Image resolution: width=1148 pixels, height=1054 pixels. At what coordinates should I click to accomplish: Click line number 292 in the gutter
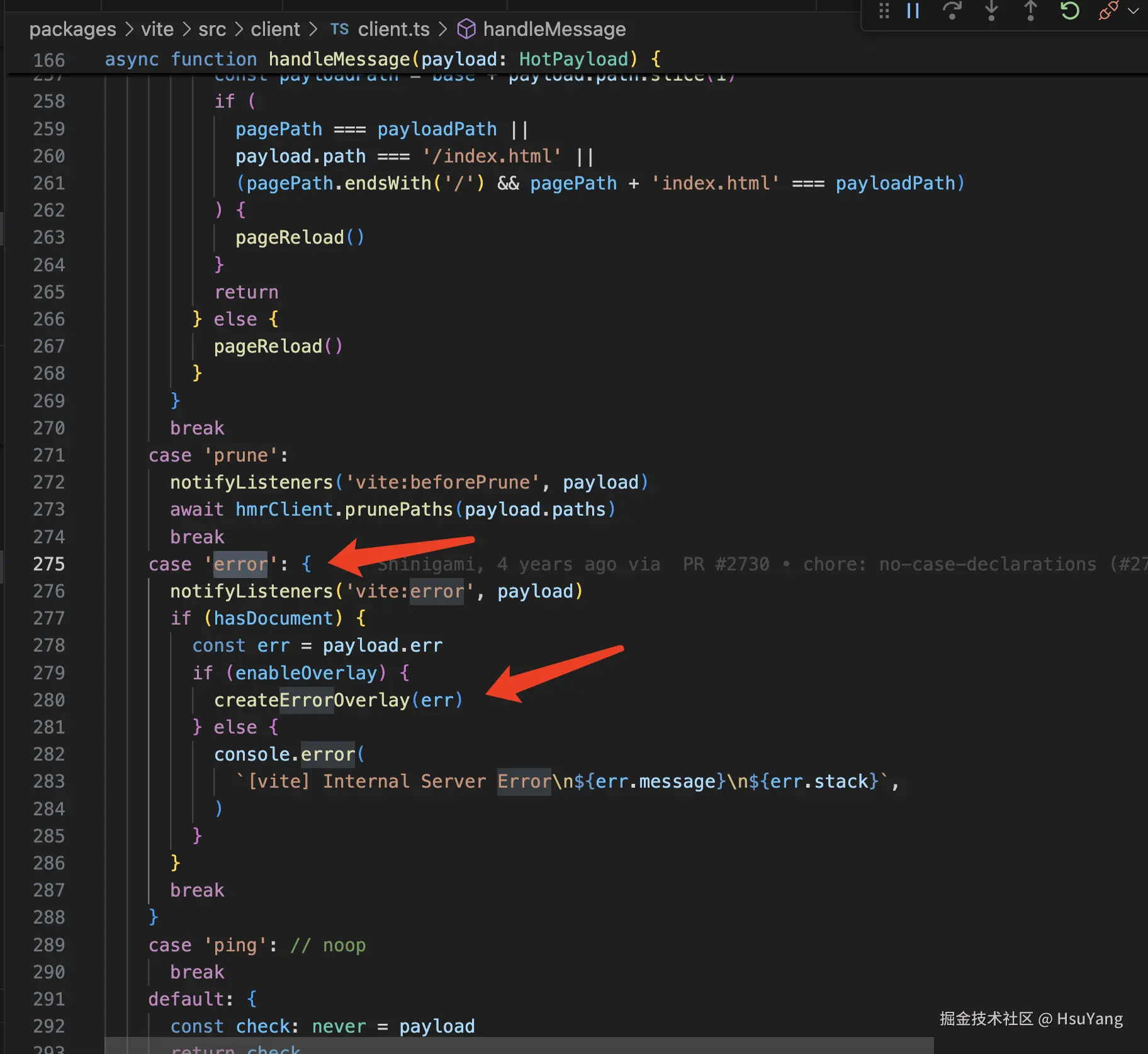[x=49, y=1026]
